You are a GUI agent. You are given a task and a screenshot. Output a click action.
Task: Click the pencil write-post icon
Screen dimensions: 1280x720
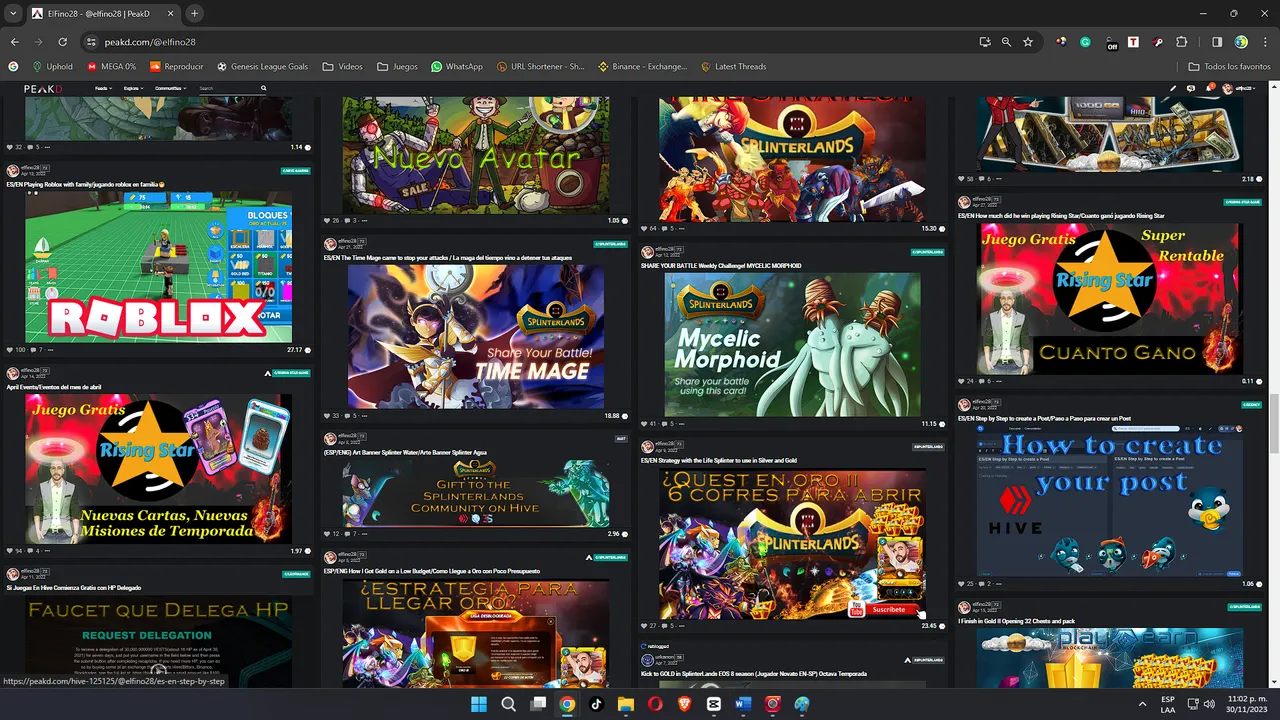[x=1173, y=88]
